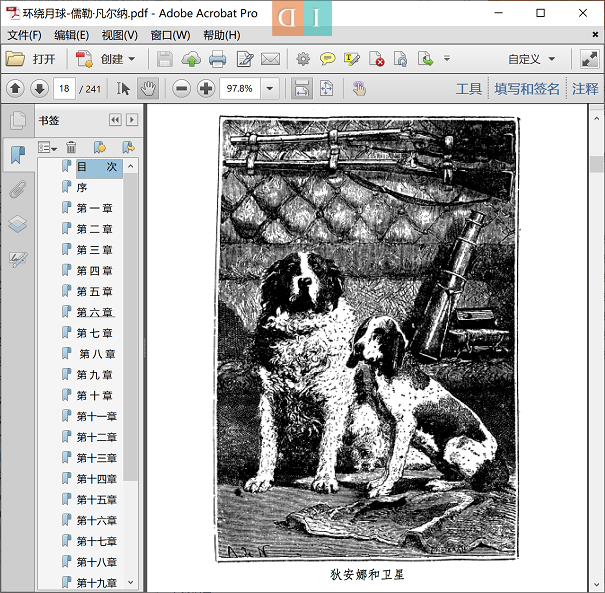Screen dimensions: 605x593
Task: Zoom out with the minus button
Action: point(181,89)
